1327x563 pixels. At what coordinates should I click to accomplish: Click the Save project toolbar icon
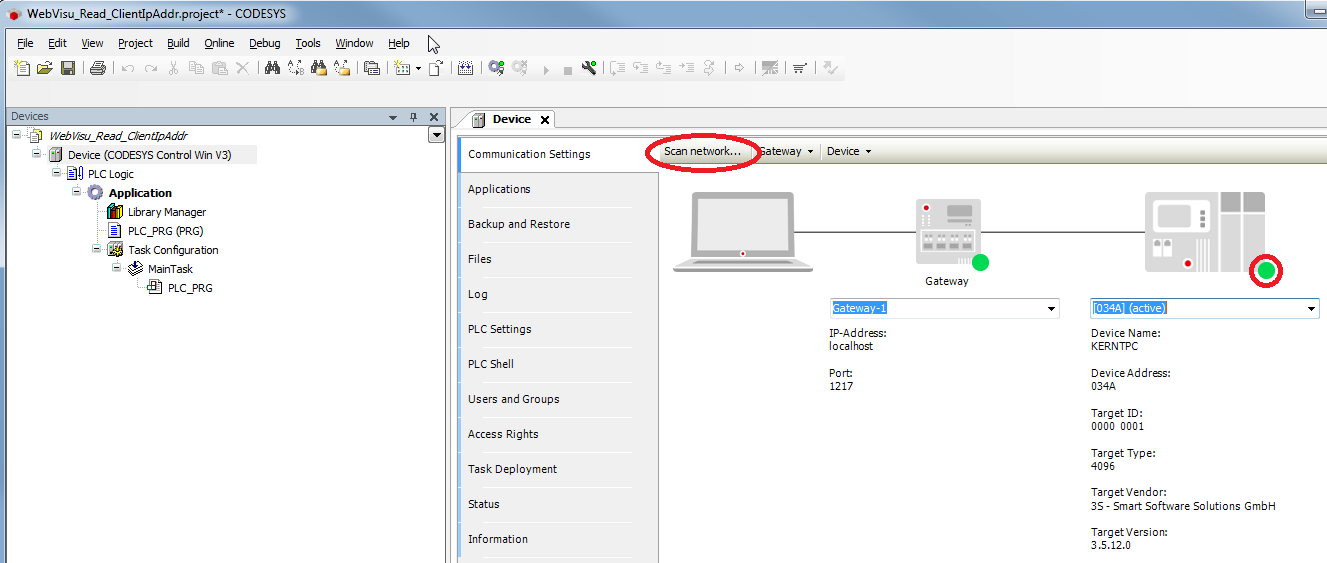pos(68,68)
